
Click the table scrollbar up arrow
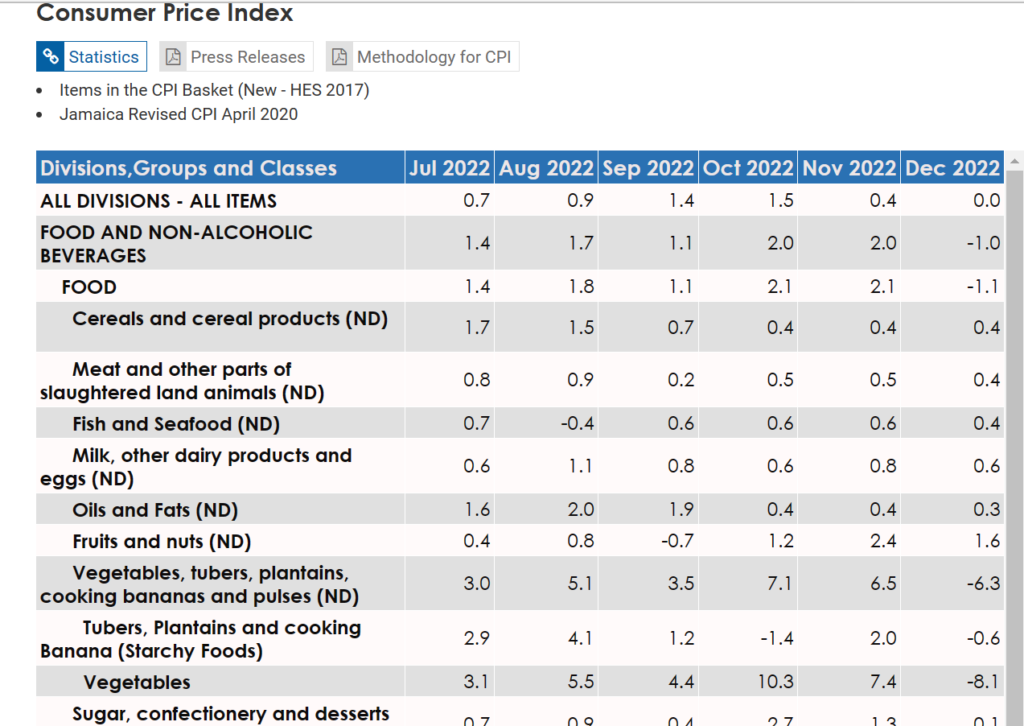(x=1016, y=162)
